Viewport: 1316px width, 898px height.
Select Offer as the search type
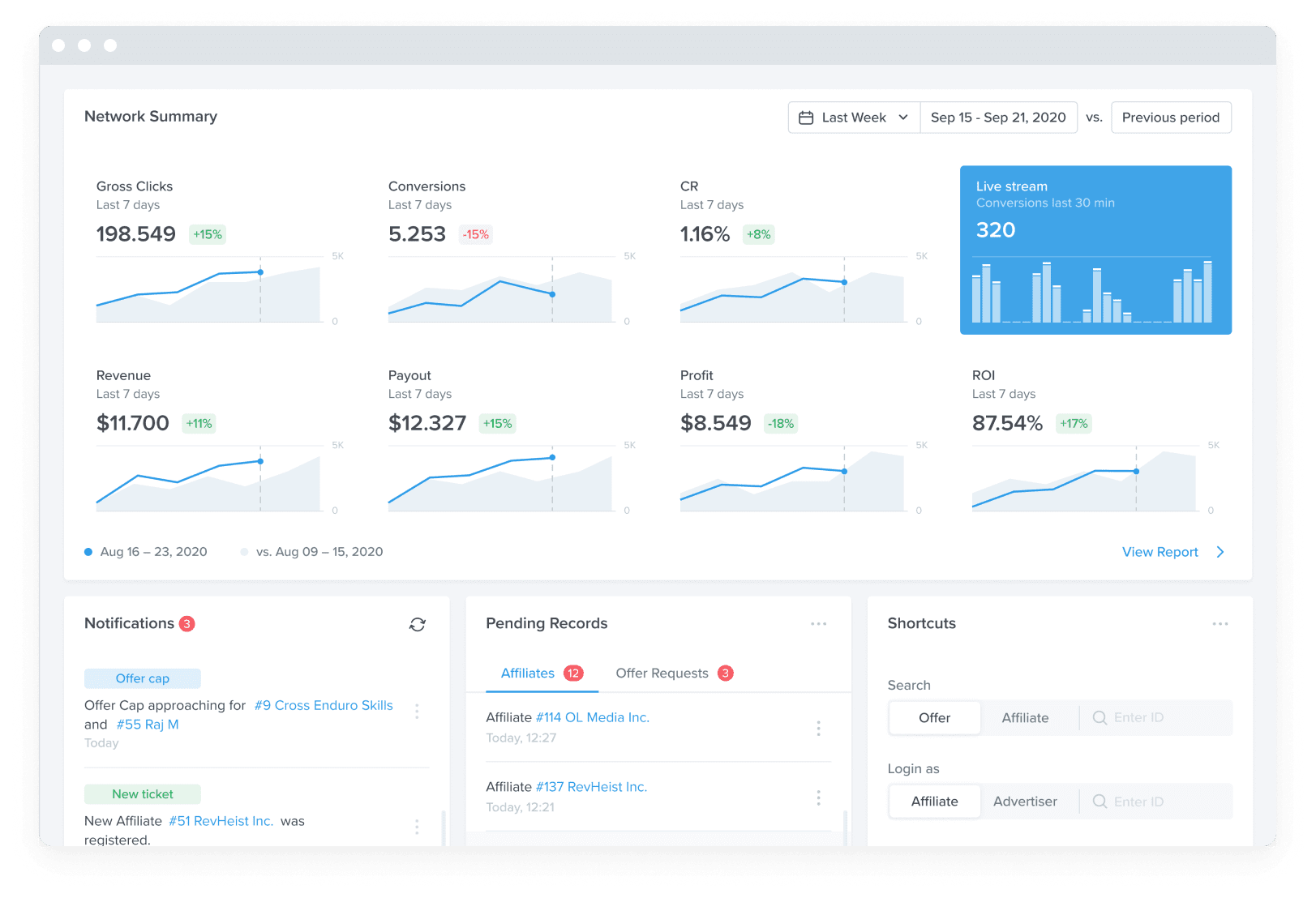pyautogui.click(x=934, y=717)
